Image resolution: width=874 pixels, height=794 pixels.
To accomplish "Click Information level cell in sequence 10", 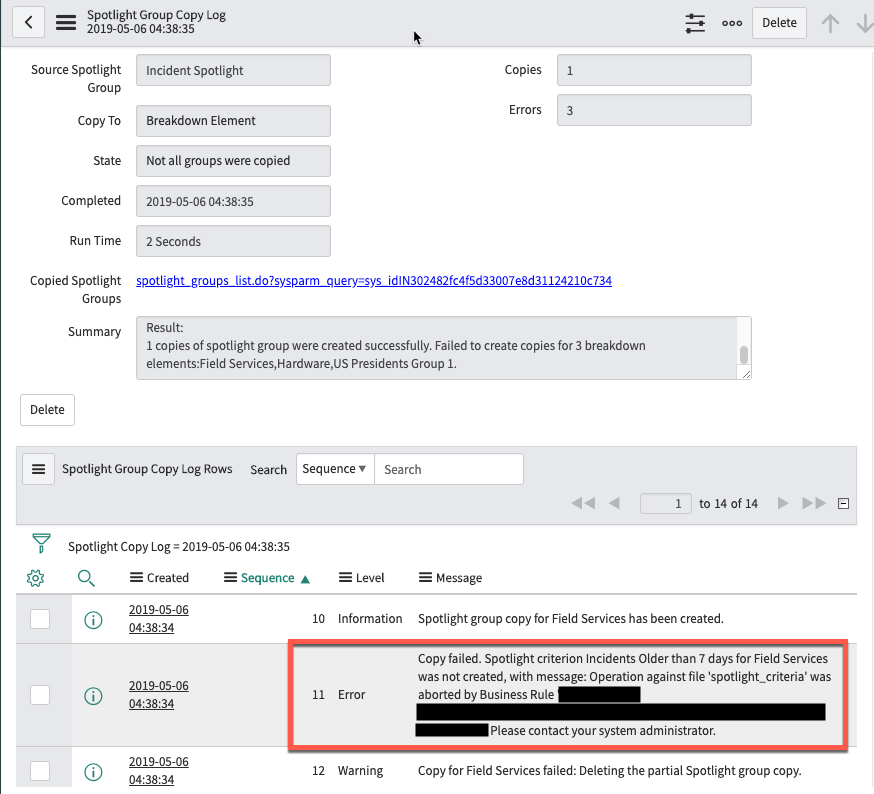I will click(370, 619).
